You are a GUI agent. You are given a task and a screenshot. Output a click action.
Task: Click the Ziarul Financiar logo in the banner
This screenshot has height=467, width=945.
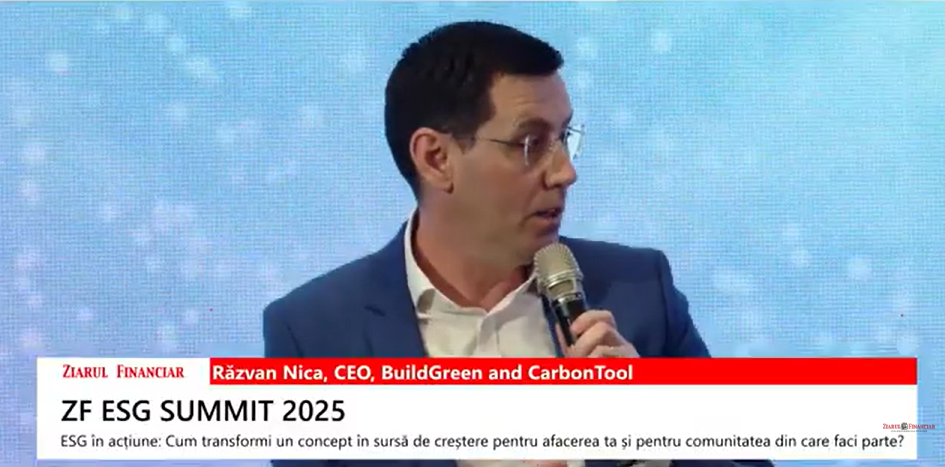pyautogui.click(x=123, y=372)
